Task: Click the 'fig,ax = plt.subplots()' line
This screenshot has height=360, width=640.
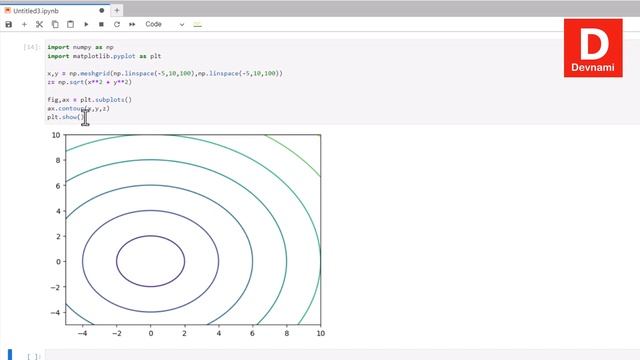Action: tap(89, 100)
